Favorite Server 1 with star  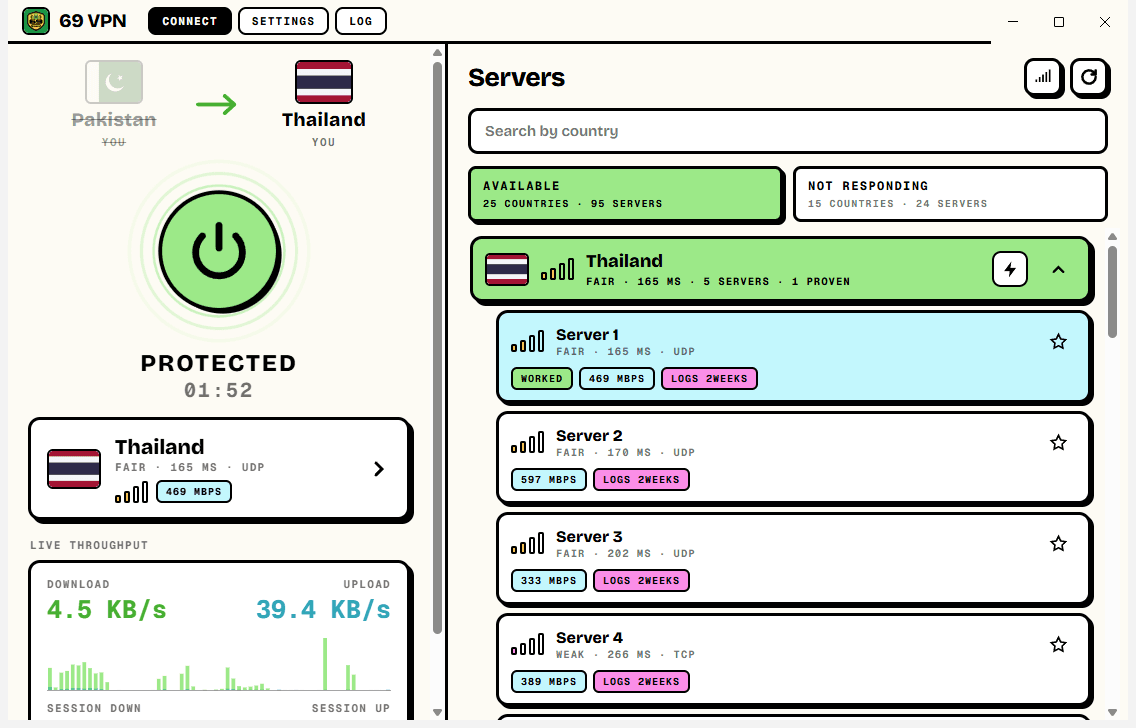(1058, 341)
